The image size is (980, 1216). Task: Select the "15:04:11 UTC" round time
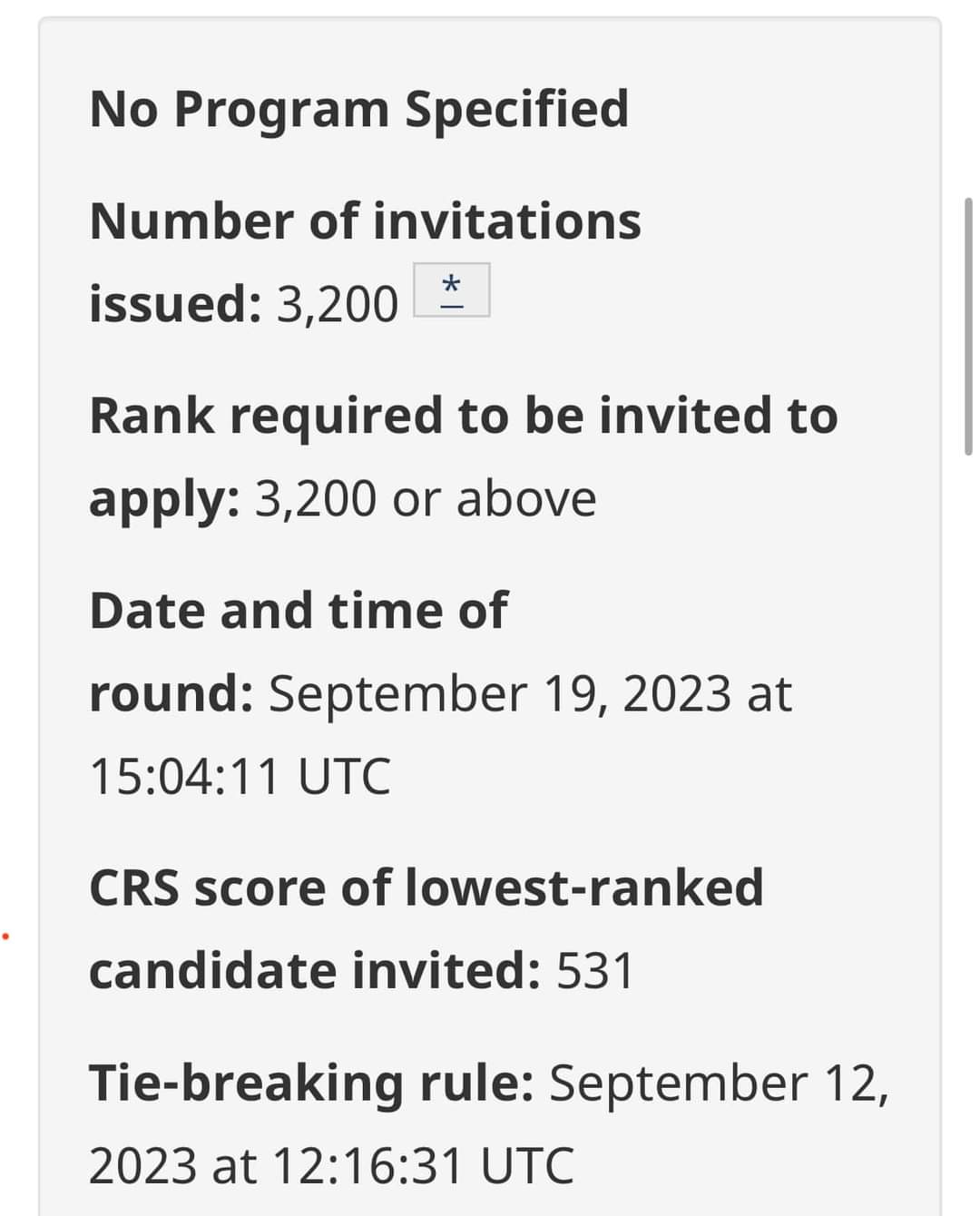240,777
